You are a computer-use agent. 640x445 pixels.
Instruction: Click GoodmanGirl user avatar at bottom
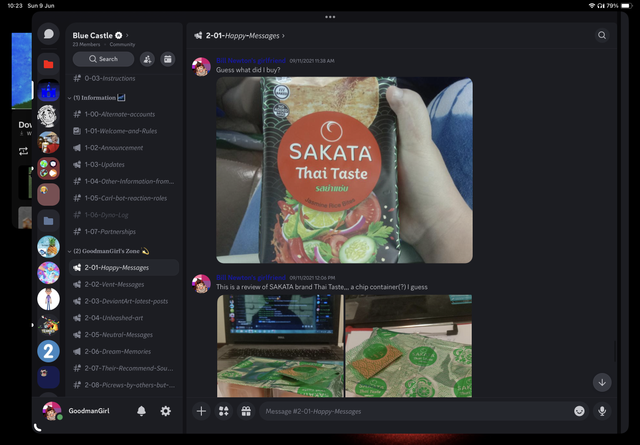[52, 411]
